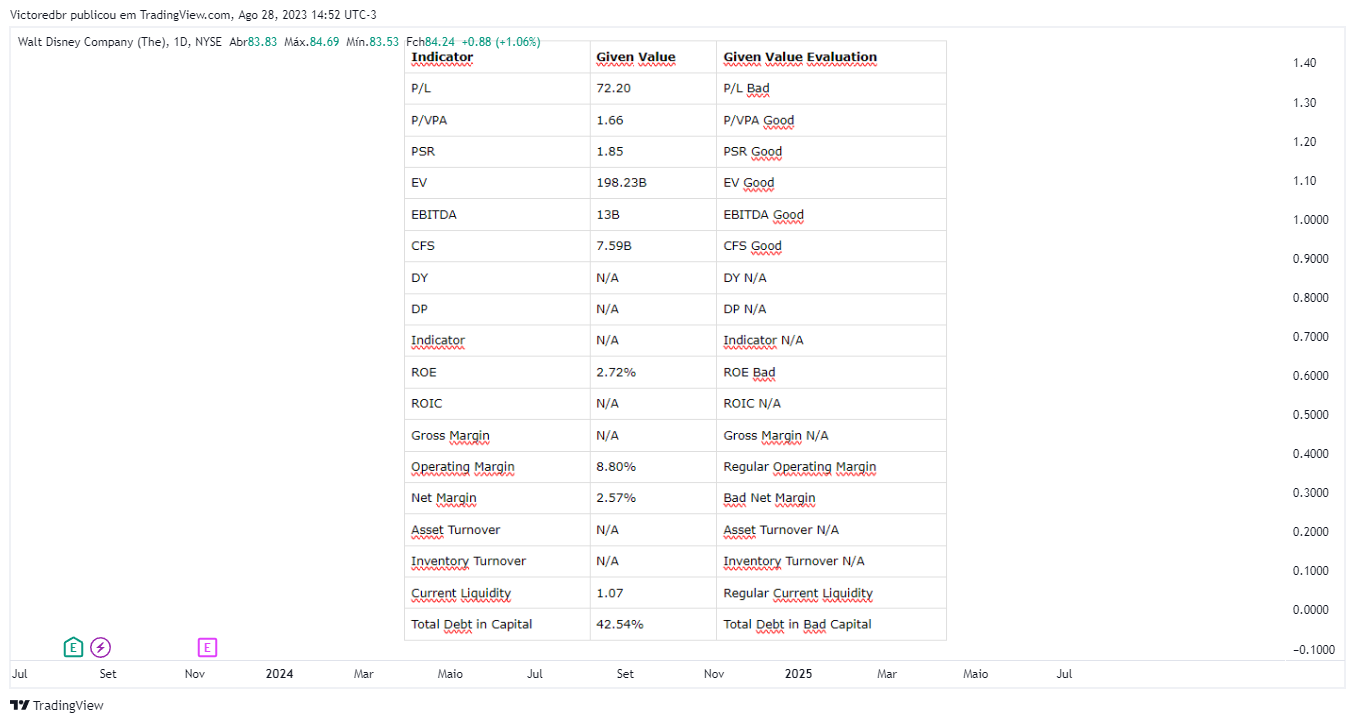Click the Given Value Evaluation header
Viewport: 1355px width, 723px height.
click(800, 57)
